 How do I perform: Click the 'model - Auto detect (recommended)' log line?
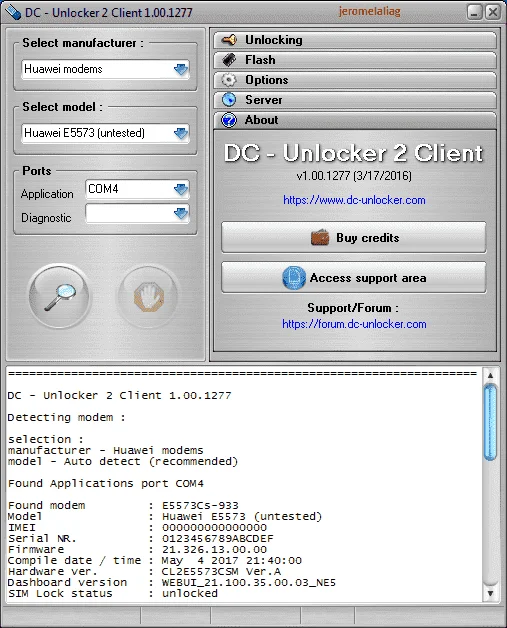tap(123, 461)
